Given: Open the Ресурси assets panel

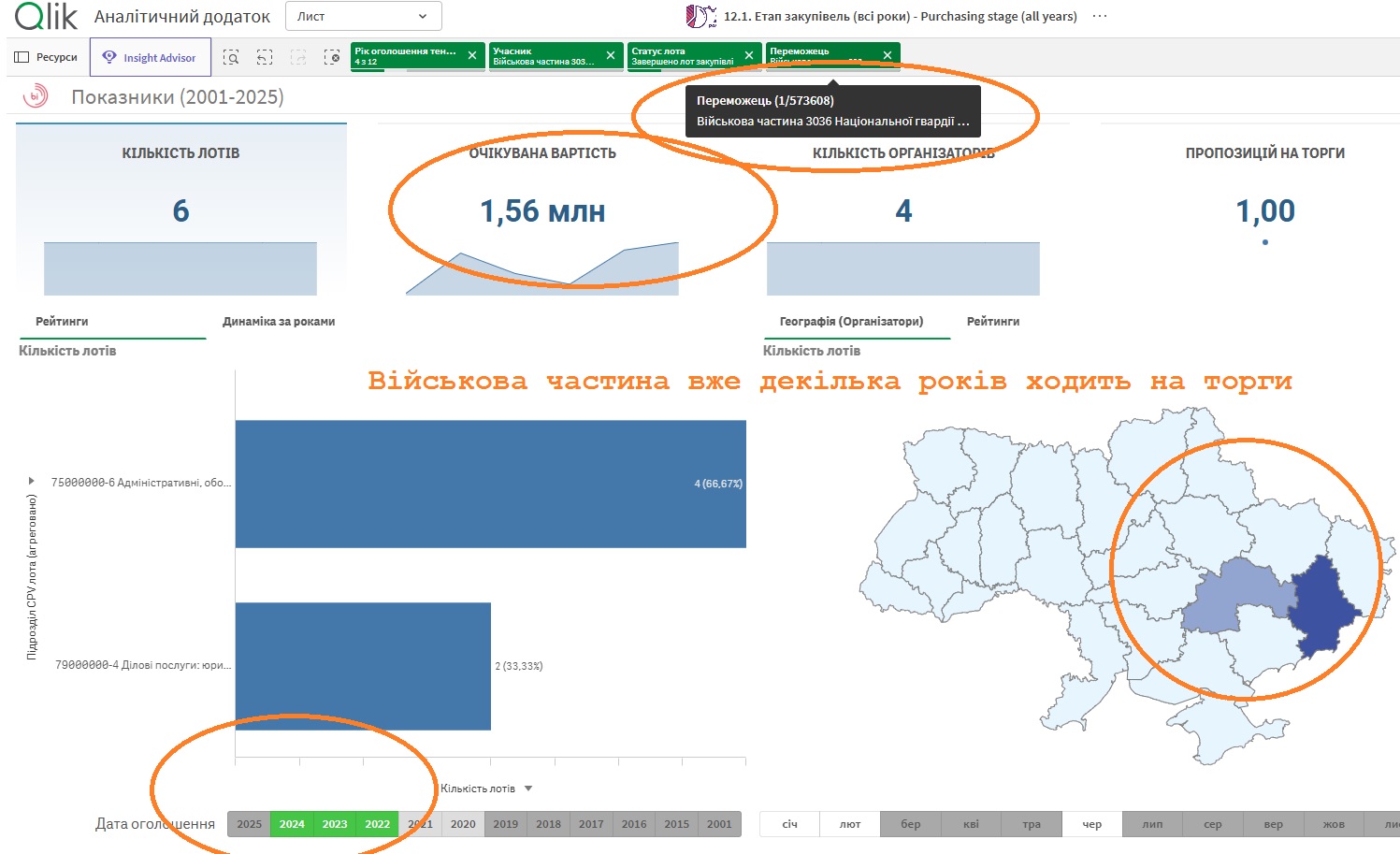Looking at the screenshot, I should [x=47, y=57].
